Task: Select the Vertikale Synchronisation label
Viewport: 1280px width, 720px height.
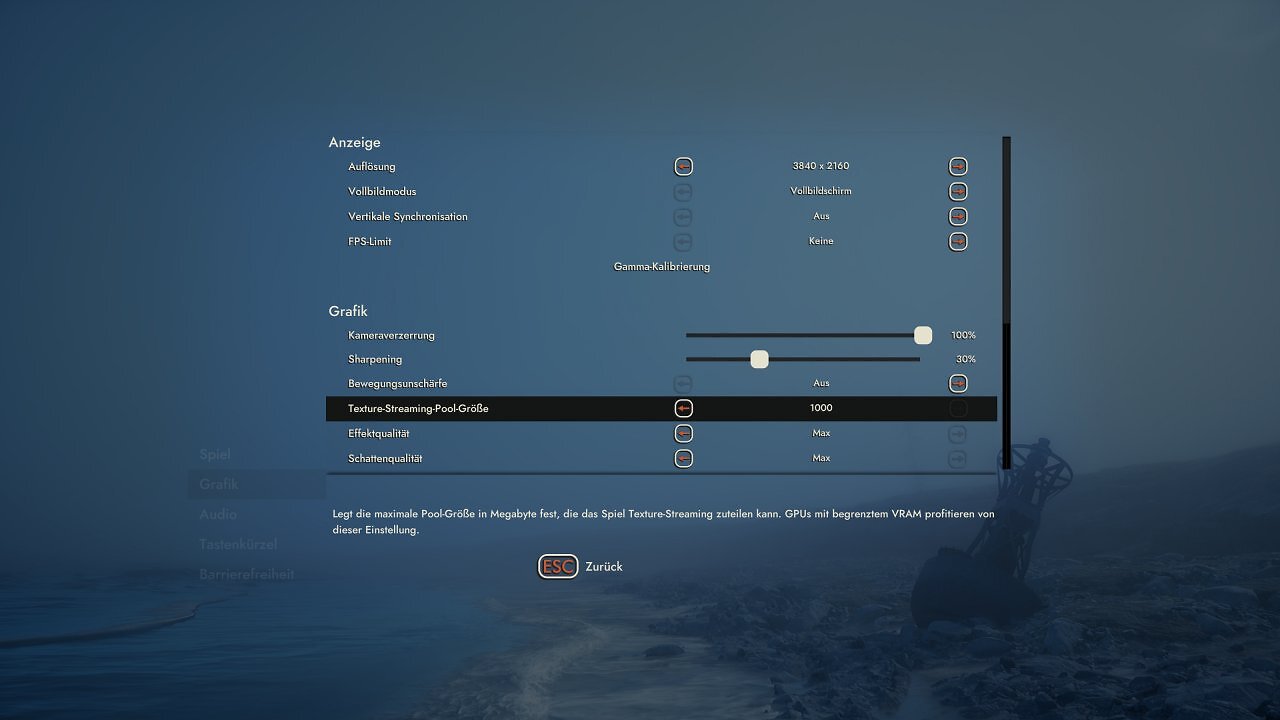Action: [408, 217]
